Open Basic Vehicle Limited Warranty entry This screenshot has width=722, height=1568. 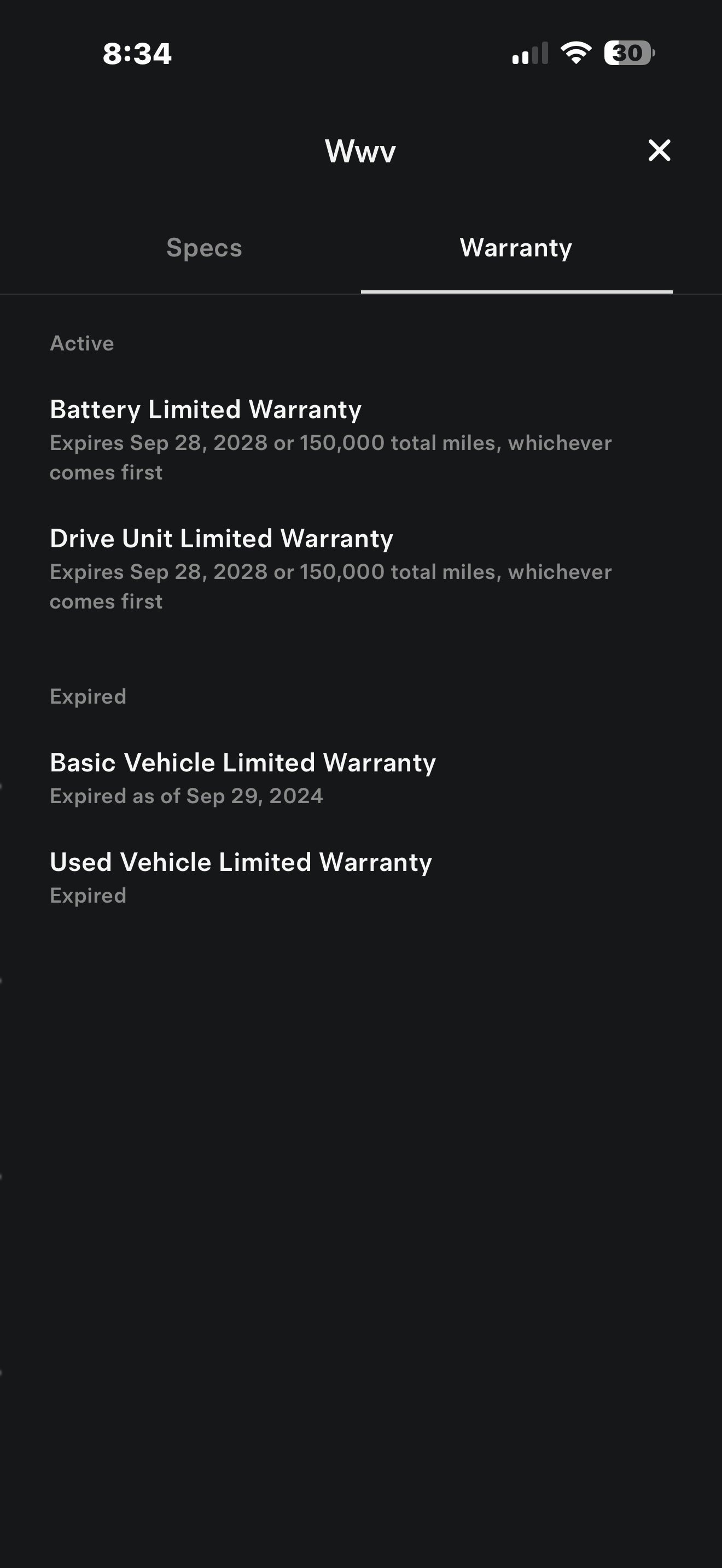coord(243,763)
